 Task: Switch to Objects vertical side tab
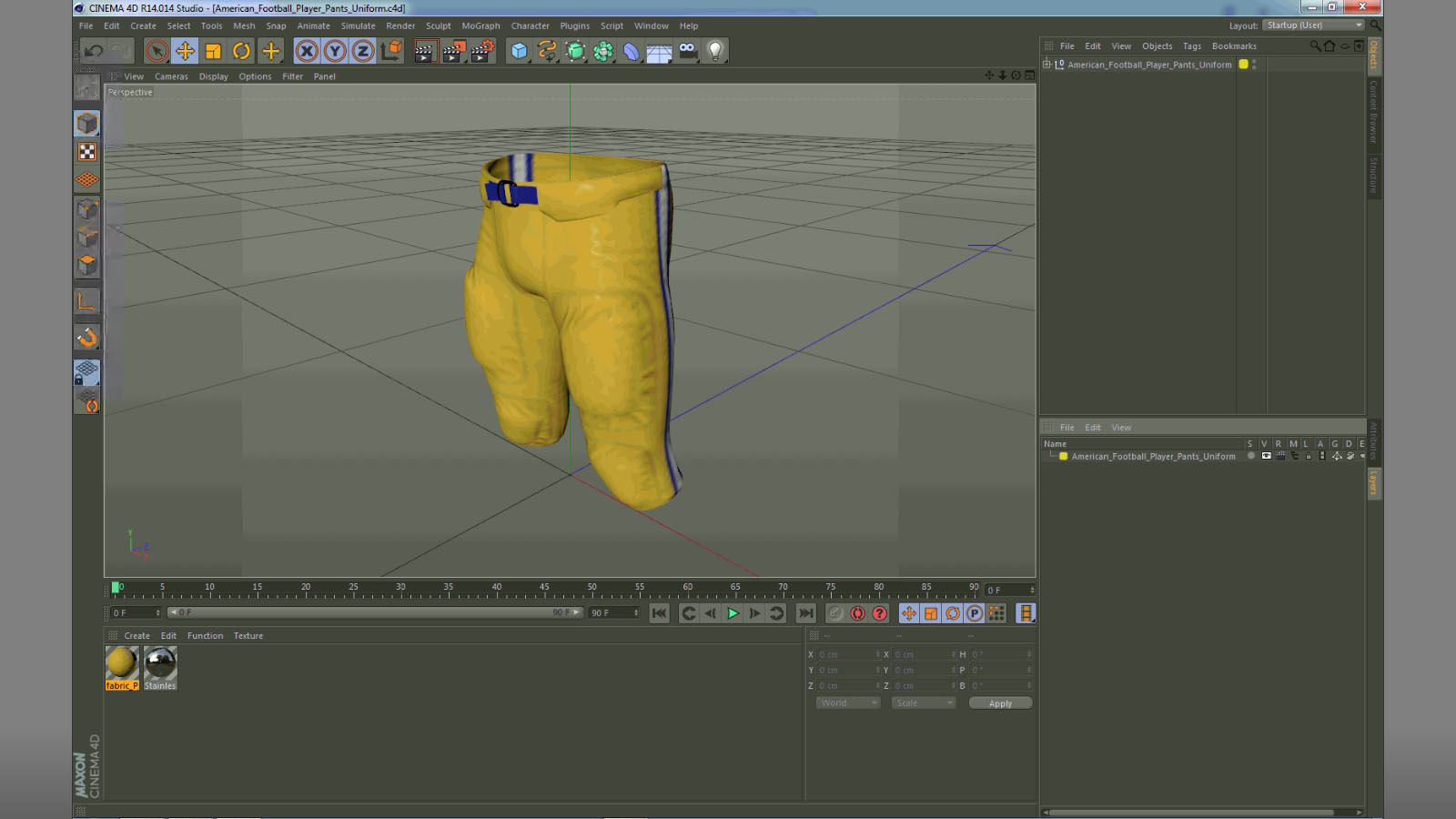(1373, 56)
